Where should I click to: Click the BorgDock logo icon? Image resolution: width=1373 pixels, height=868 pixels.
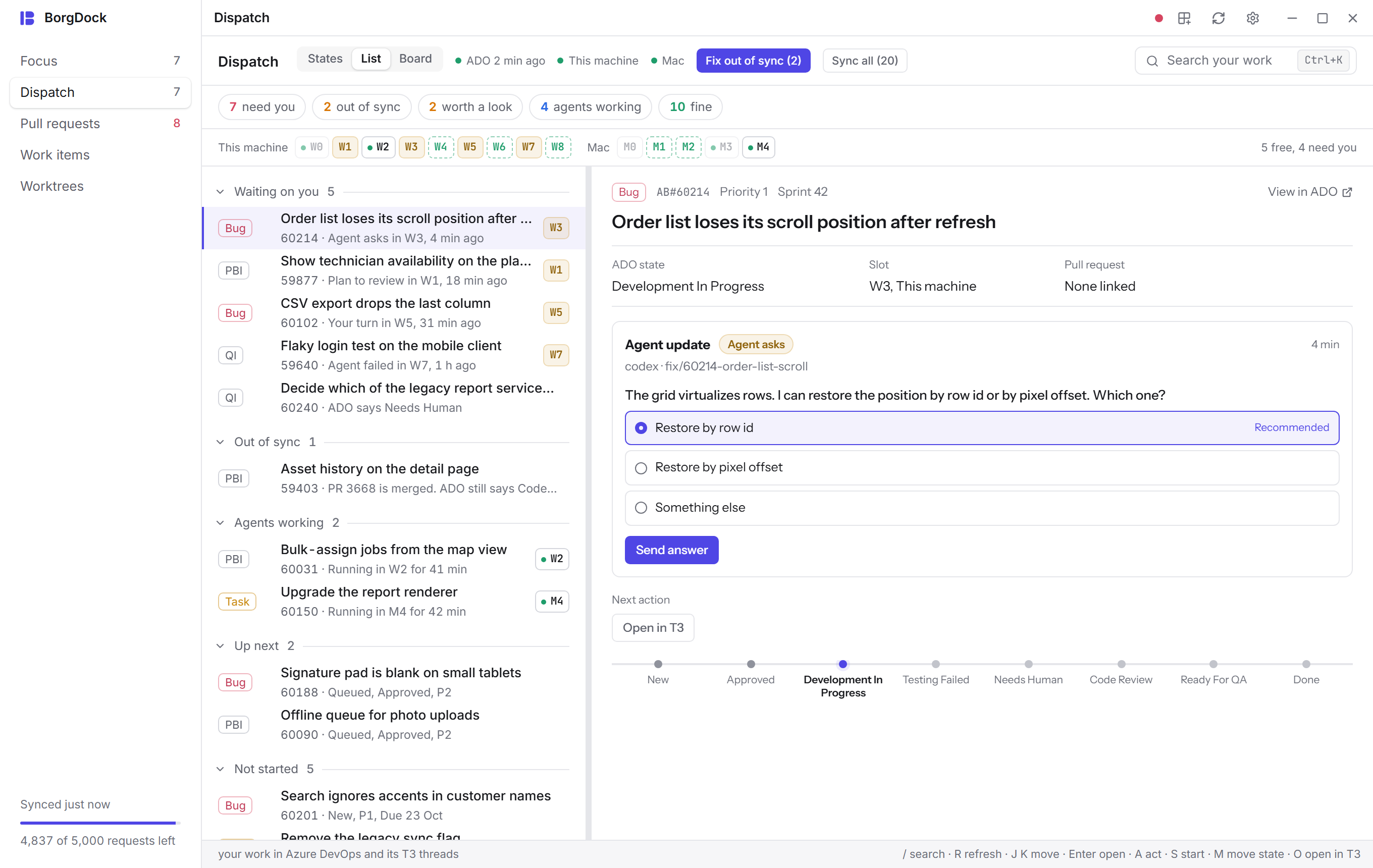[x=27, y=18]
